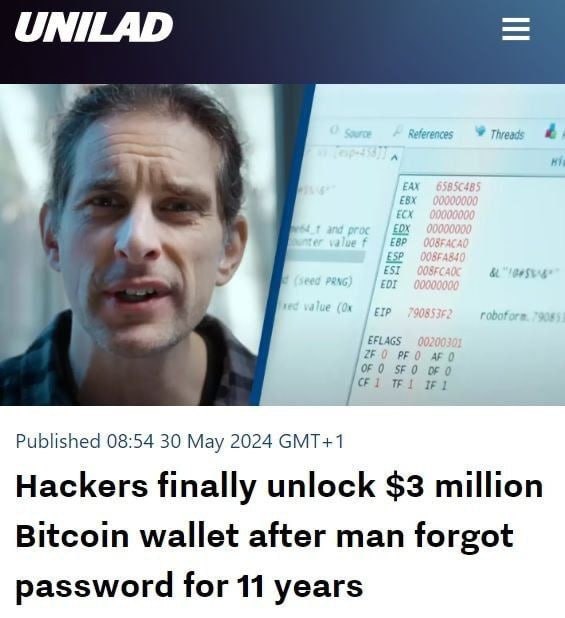565x618 pixels.
Task: Select the EIP value 790853F2
Action: point(429,314)
